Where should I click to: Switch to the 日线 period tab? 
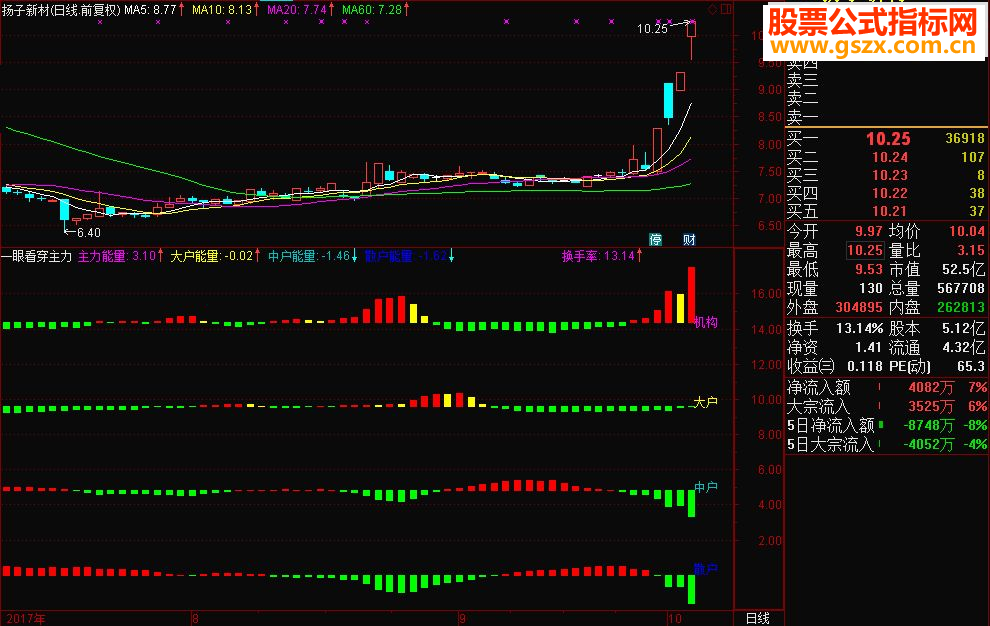(x=758, y=618)
